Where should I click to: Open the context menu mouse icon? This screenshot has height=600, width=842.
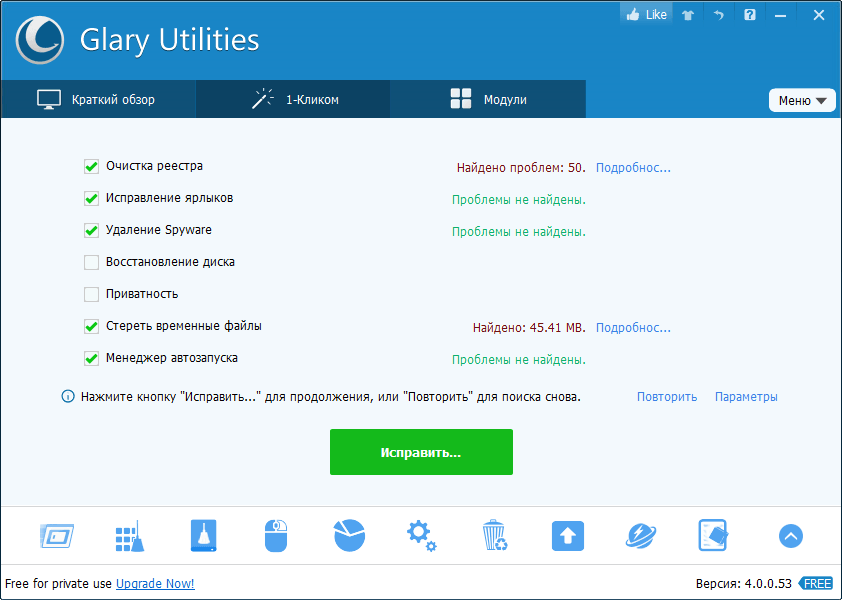click(276, 536)
